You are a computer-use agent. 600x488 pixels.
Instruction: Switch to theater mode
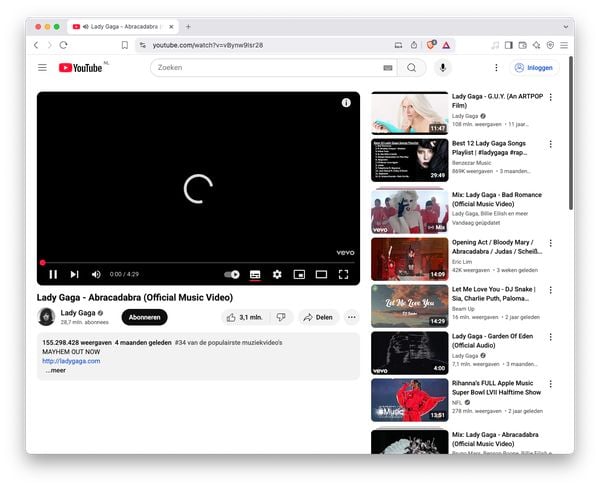[x=321, y=274]
